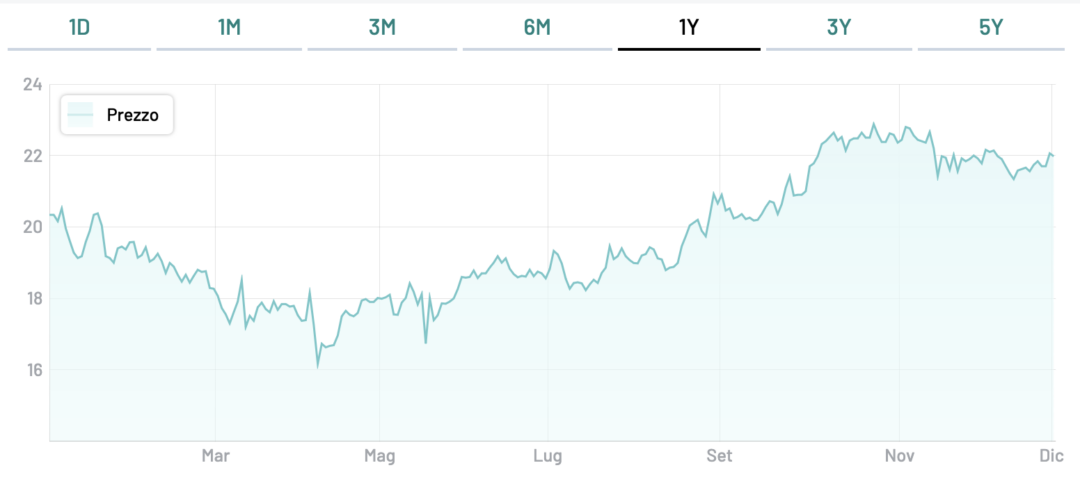This screenshot has width=1080, height=495.
Task: Click the Prezzo legend color swatch
Action: (x=80, y=116)
